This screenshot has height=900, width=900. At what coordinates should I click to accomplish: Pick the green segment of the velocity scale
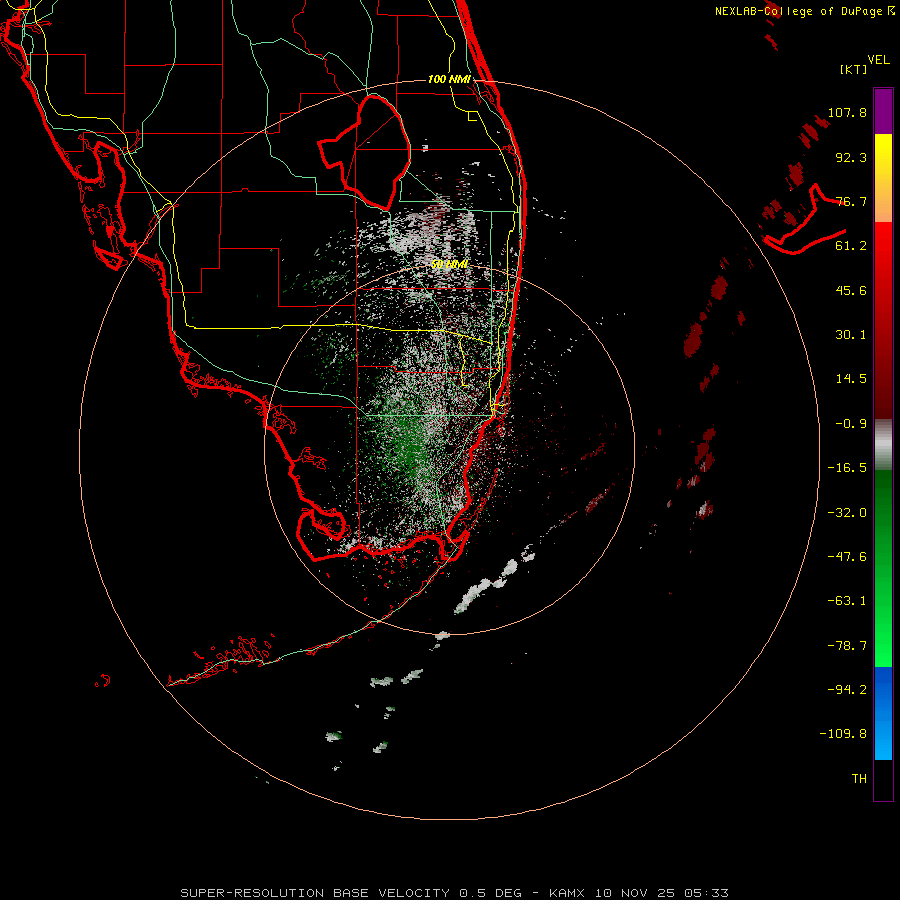pos(883,568)
